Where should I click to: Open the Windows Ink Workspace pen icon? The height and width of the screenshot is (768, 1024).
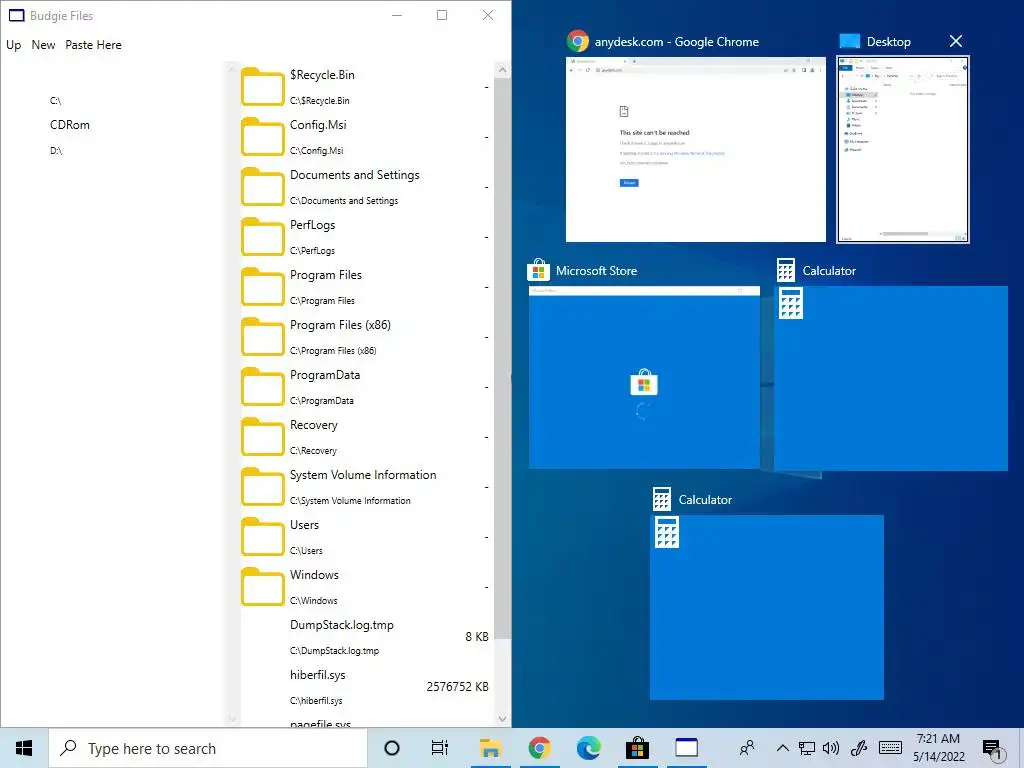(x=859, y=748)
